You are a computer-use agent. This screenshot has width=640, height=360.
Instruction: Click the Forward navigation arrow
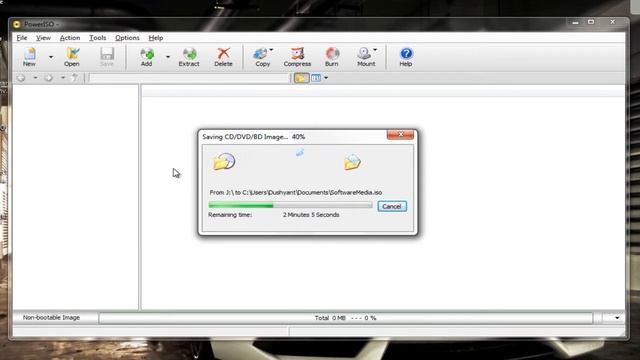tap(49, 78)
